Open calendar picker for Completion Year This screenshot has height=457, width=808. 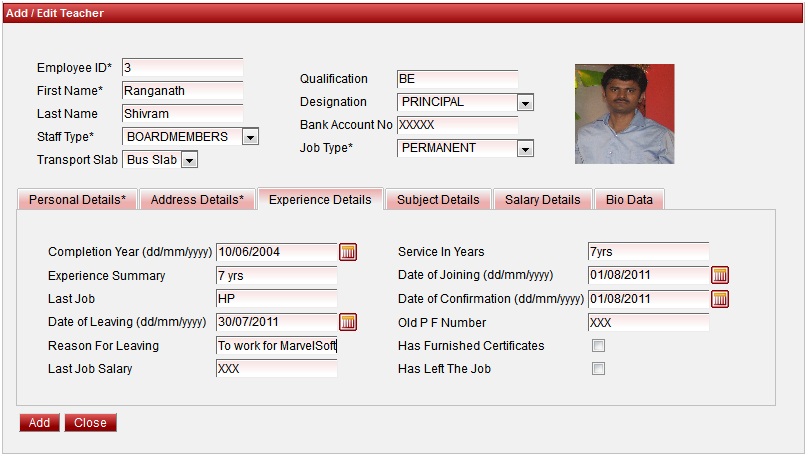click(348, 252)
